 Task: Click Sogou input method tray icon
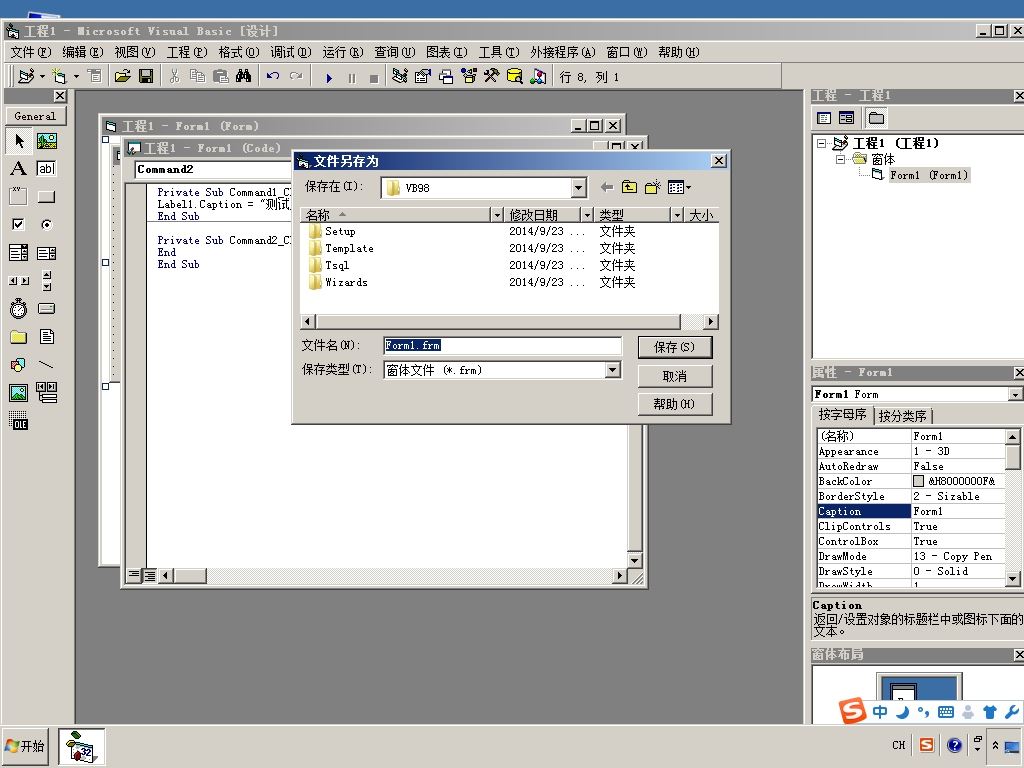click(x=927, y=745)
